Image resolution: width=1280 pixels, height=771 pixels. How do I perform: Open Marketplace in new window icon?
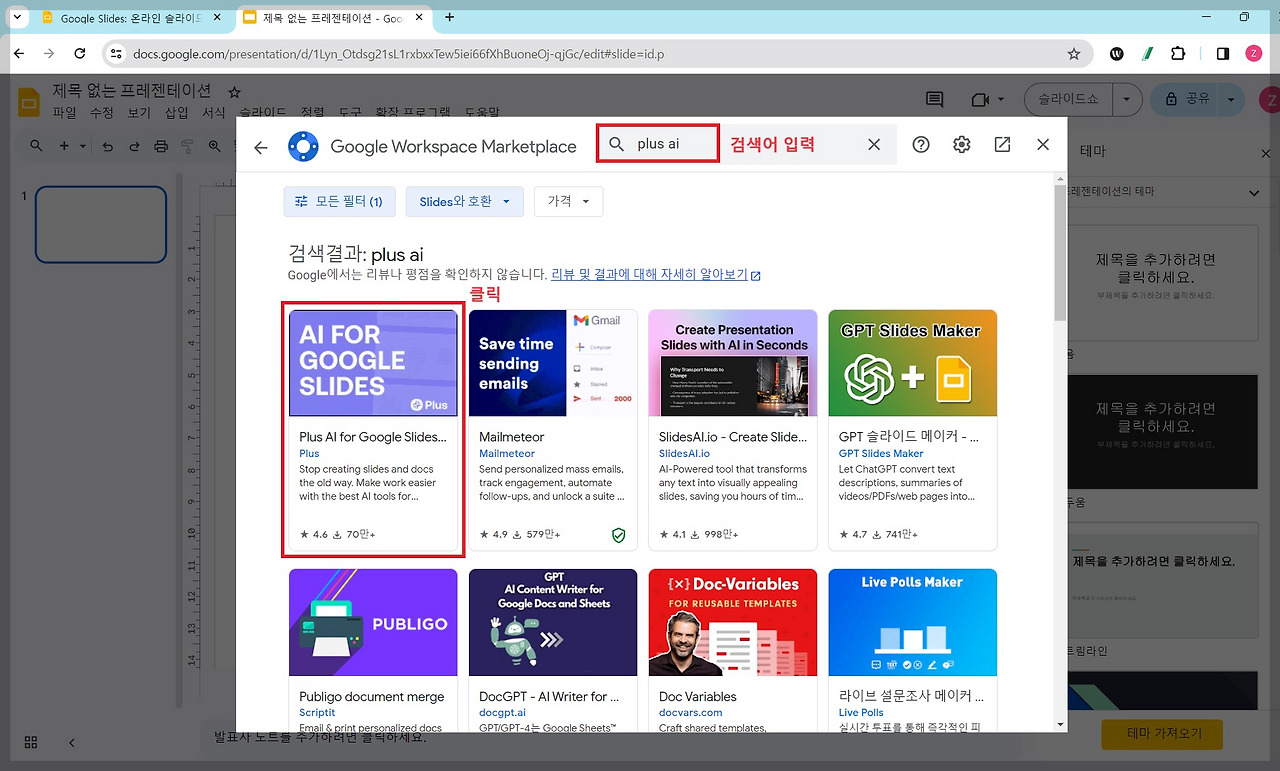tap(1002, 145)
